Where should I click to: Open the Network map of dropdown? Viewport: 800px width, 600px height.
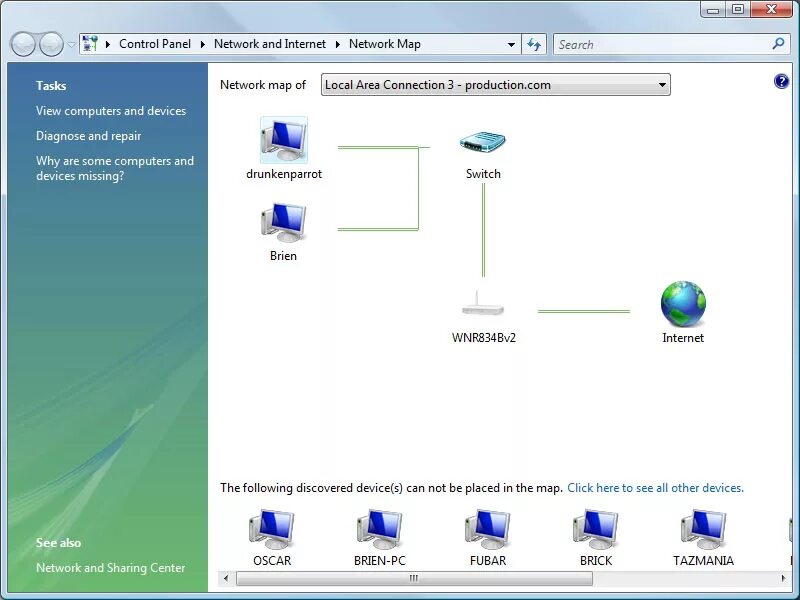point(495,85)
